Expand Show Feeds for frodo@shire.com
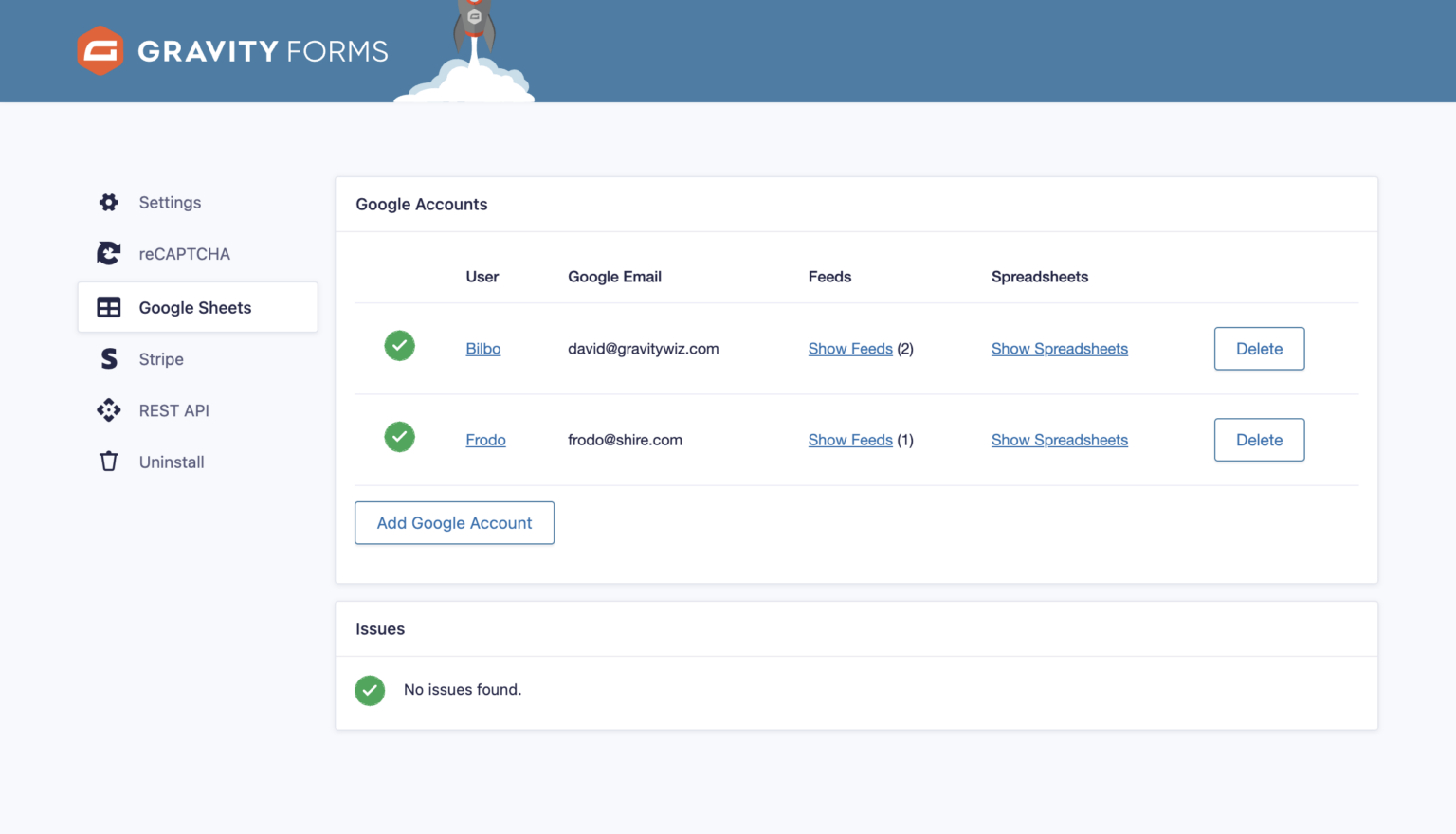 pyautogui.click(x=850, y=440)
